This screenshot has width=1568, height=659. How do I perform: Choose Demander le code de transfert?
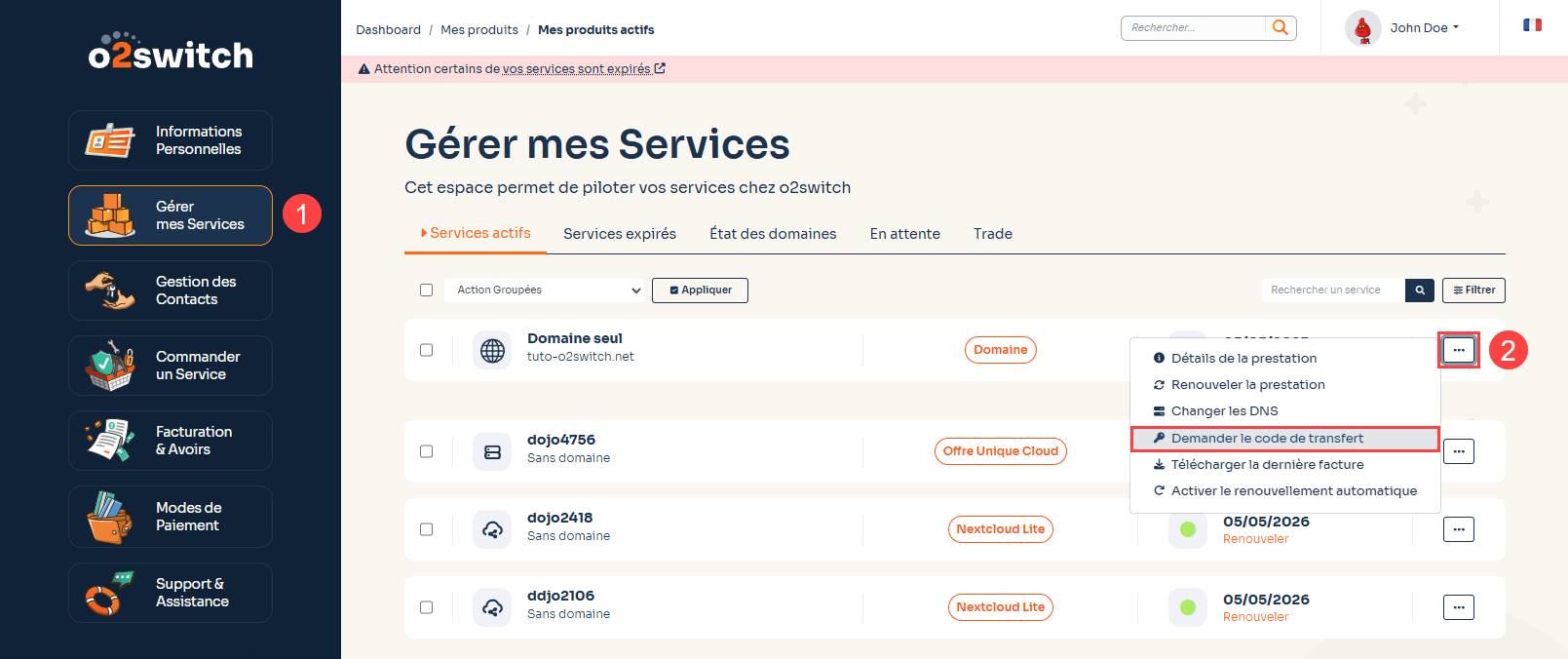1284,438
